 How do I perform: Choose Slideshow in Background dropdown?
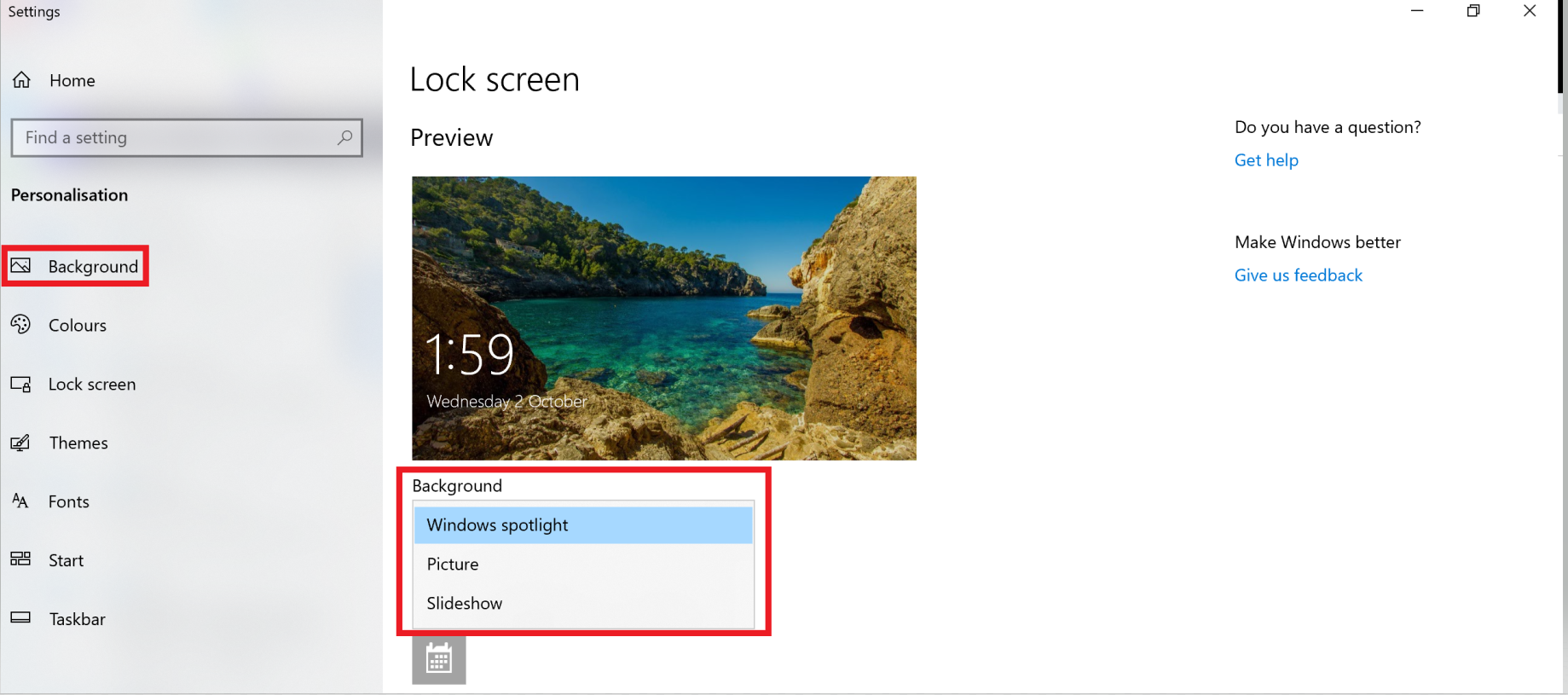click(583, 603)
